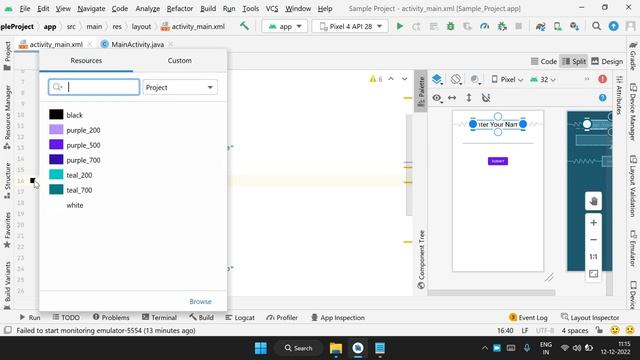Set zoom to 1:1 scale
Image resolution: width=640 pixels, height=360 pixels.
pyautogui.click(x=593, y=257)
